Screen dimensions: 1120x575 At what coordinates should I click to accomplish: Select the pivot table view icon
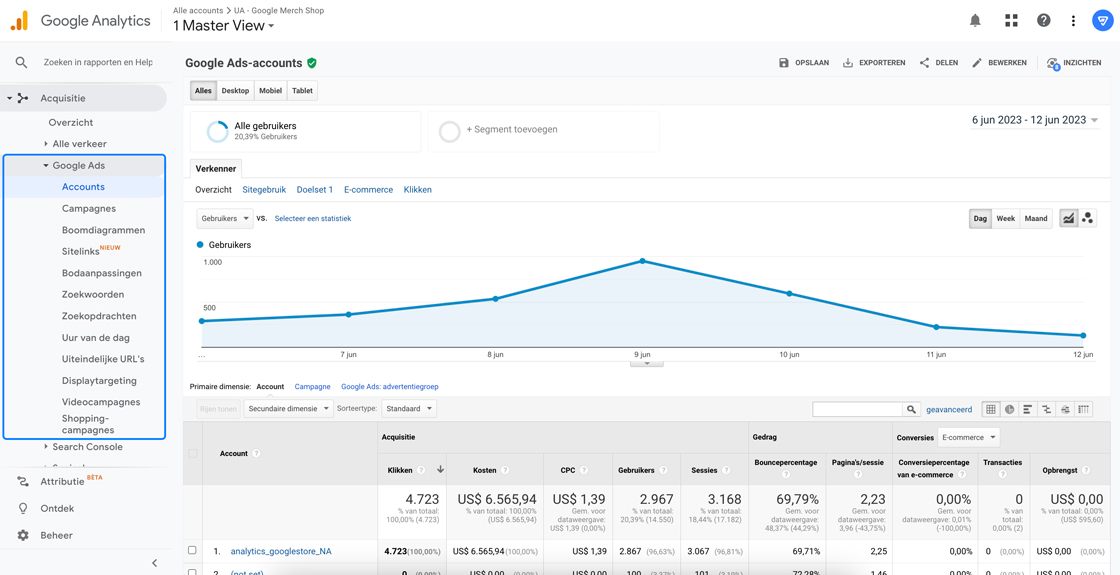[x=1084, y=409]
